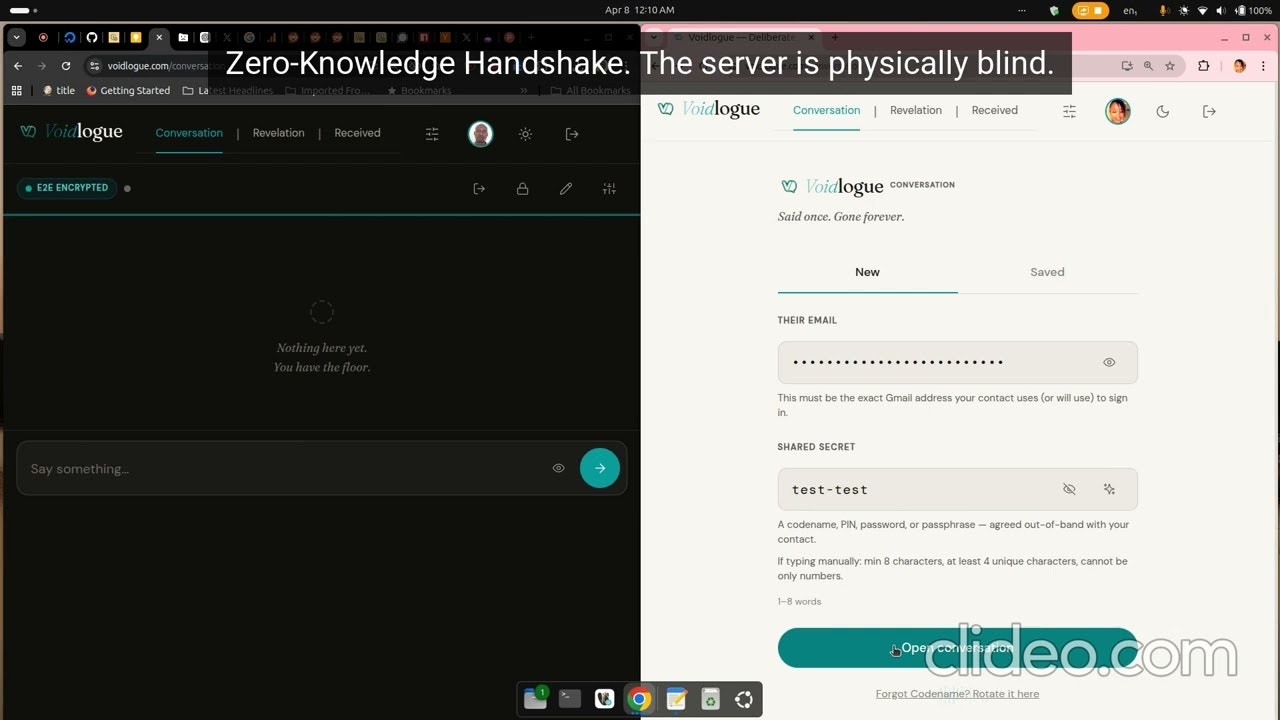
Task: Click the Their Email input field
Action: (x=958, y=362)
